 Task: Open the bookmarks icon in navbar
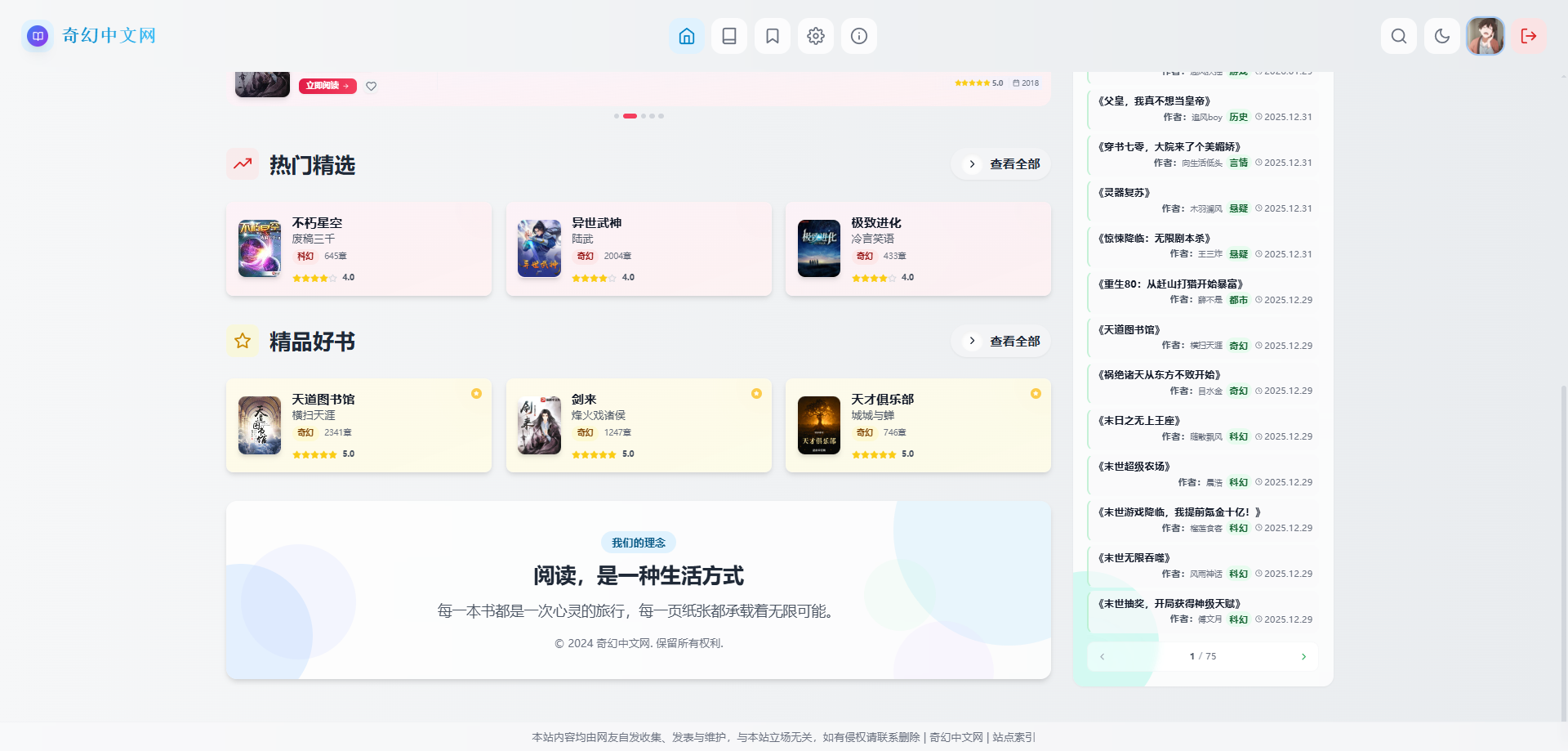click(x=773, y=36)
